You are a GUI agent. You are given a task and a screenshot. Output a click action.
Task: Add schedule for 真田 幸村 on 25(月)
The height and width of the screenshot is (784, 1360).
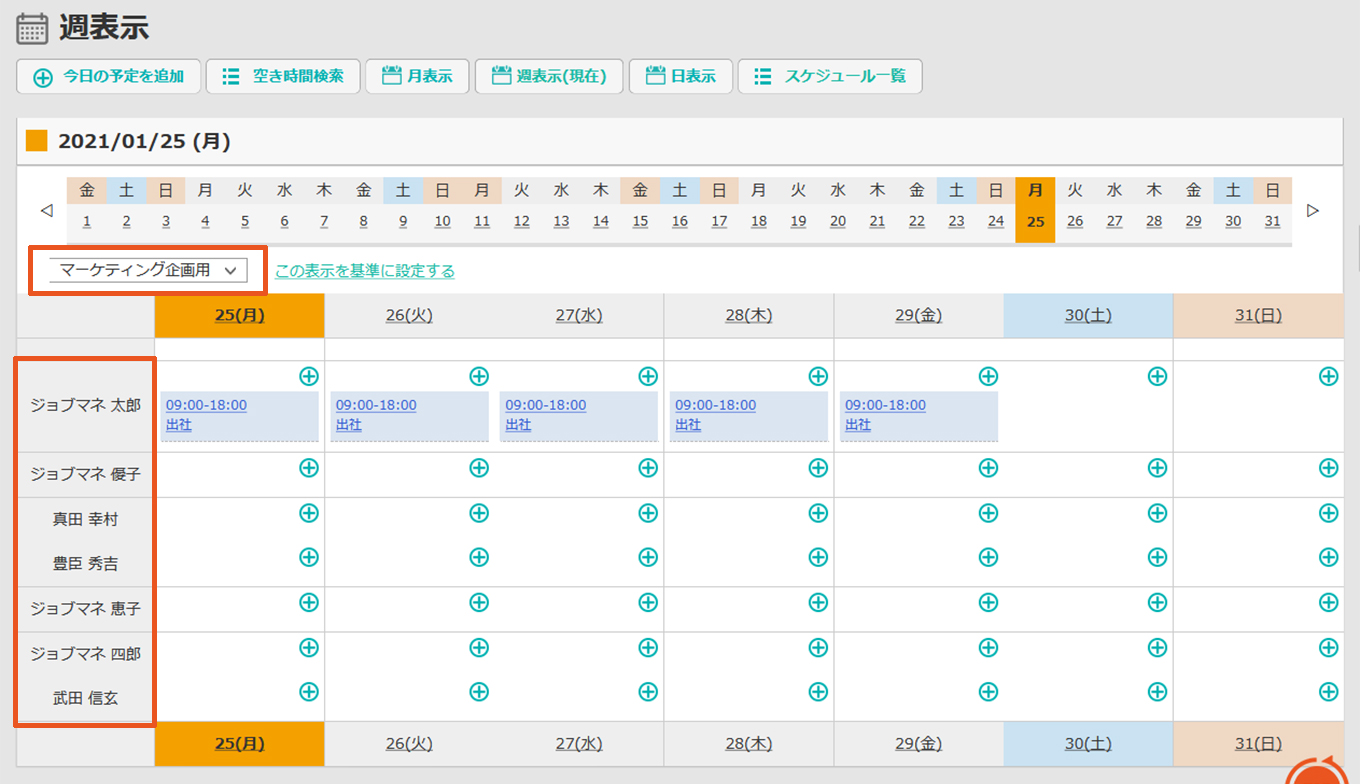[x=309, y=513]
